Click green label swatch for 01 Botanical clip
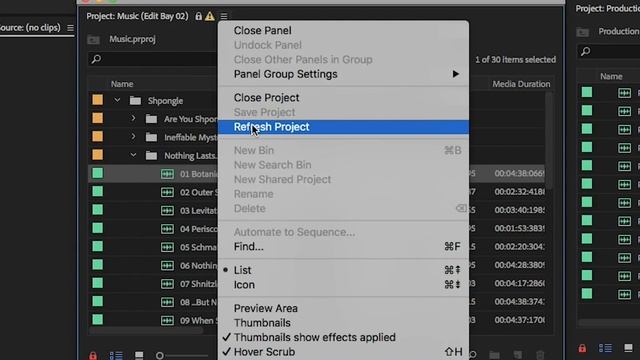640x360 pixels. tap(98, 173)
